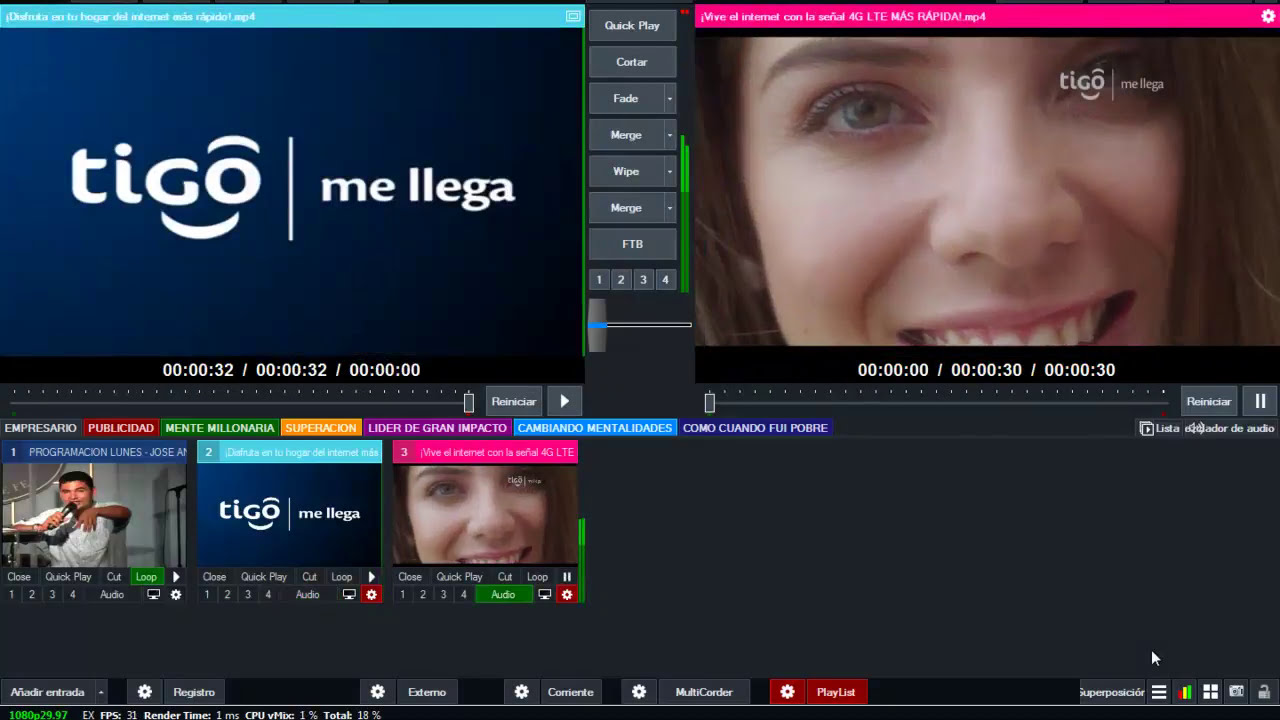This screenshot has width=1280, height=720.
Task: Show audio meters bar icon
Action: coord(1185,692)
